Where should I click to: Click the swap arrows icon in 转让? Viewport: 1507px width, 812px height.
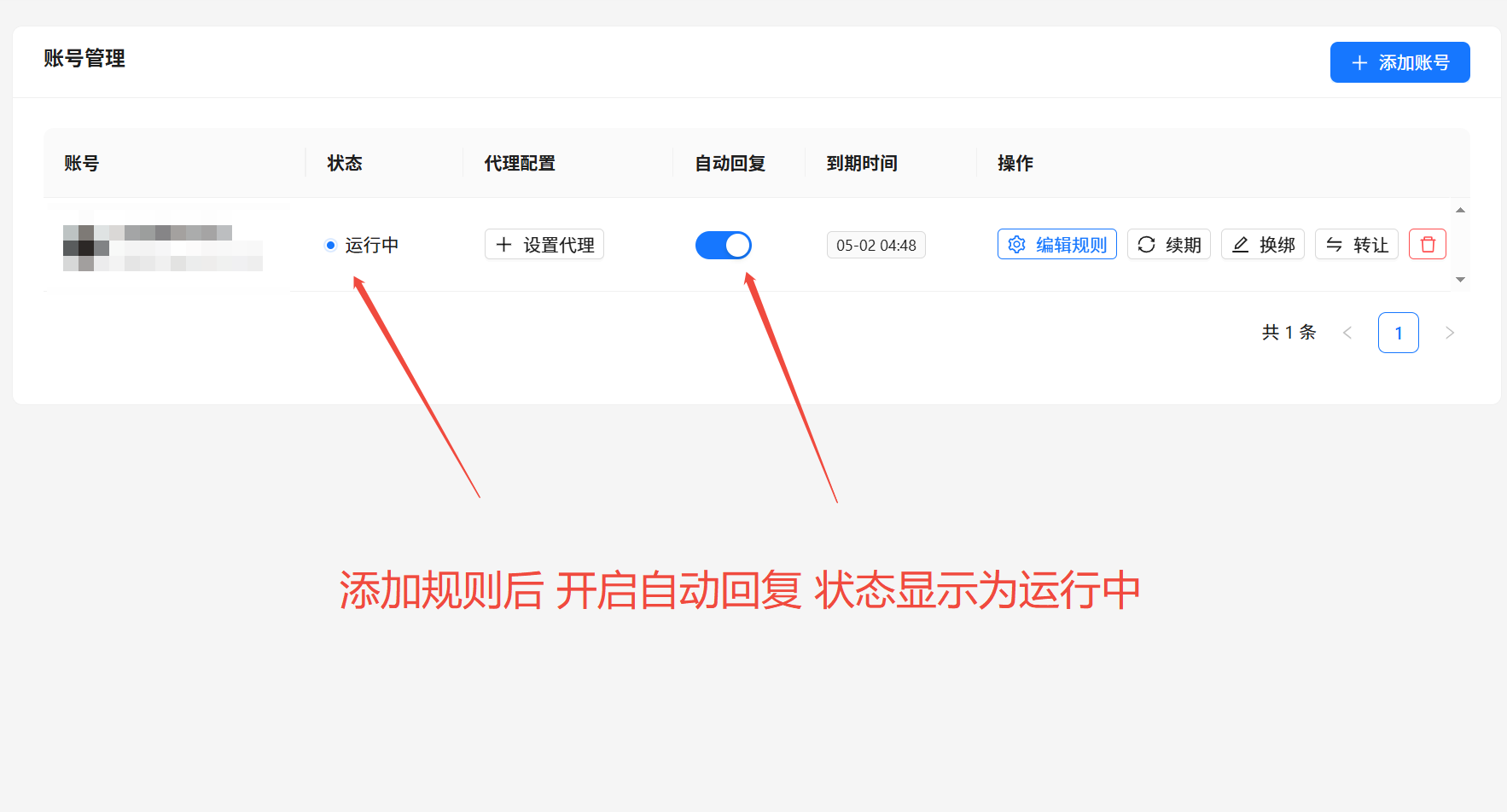tap(1334, 245)
